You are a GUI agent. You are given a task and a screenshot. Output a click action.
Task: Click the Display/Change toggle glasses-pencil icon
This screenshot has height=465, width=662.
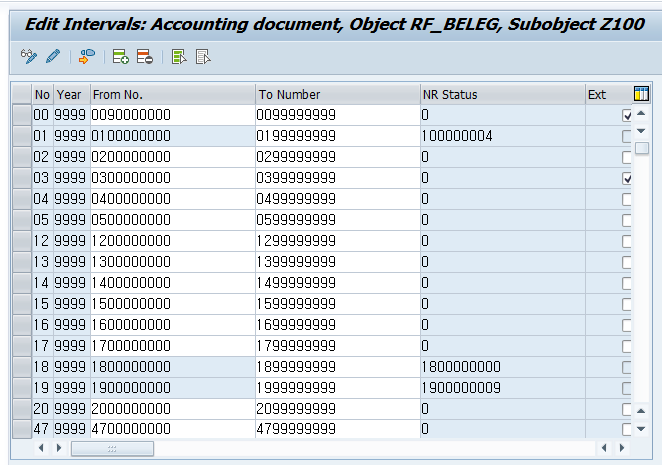pos(29,56)
